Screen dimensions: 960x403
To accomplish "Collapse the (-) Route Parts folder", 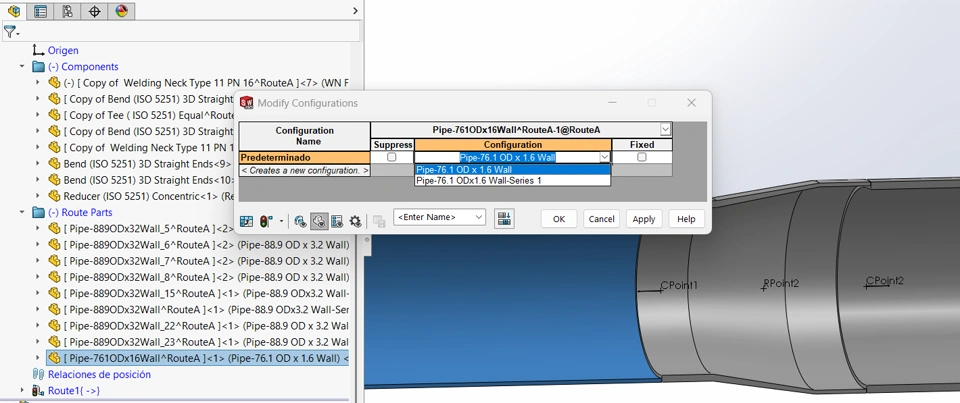I will pos(22,212).
